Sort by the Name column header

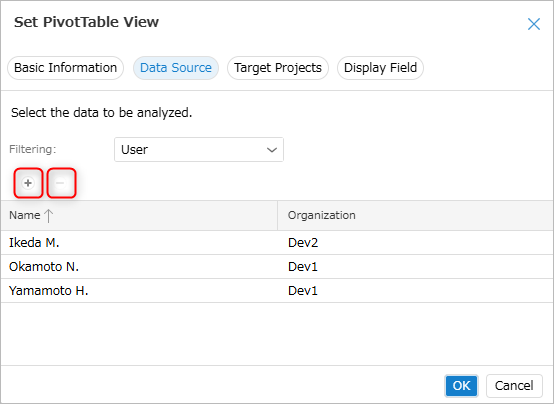tap(139, 216)
